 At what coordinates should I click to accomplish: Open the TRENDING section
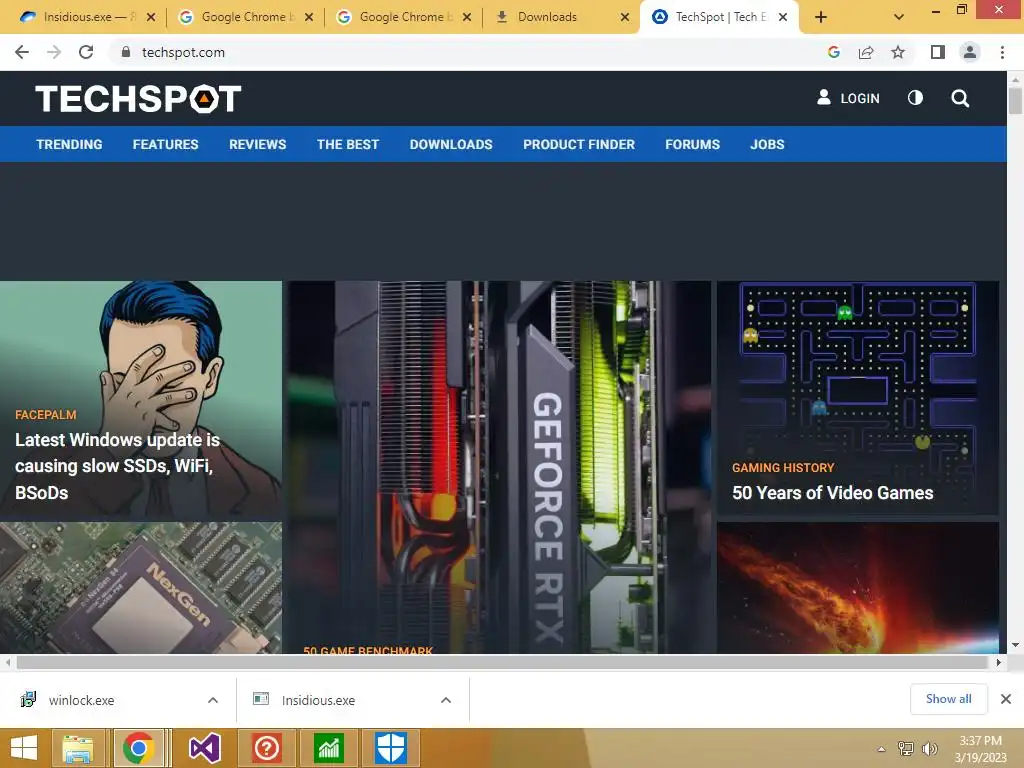coord(69,144)
